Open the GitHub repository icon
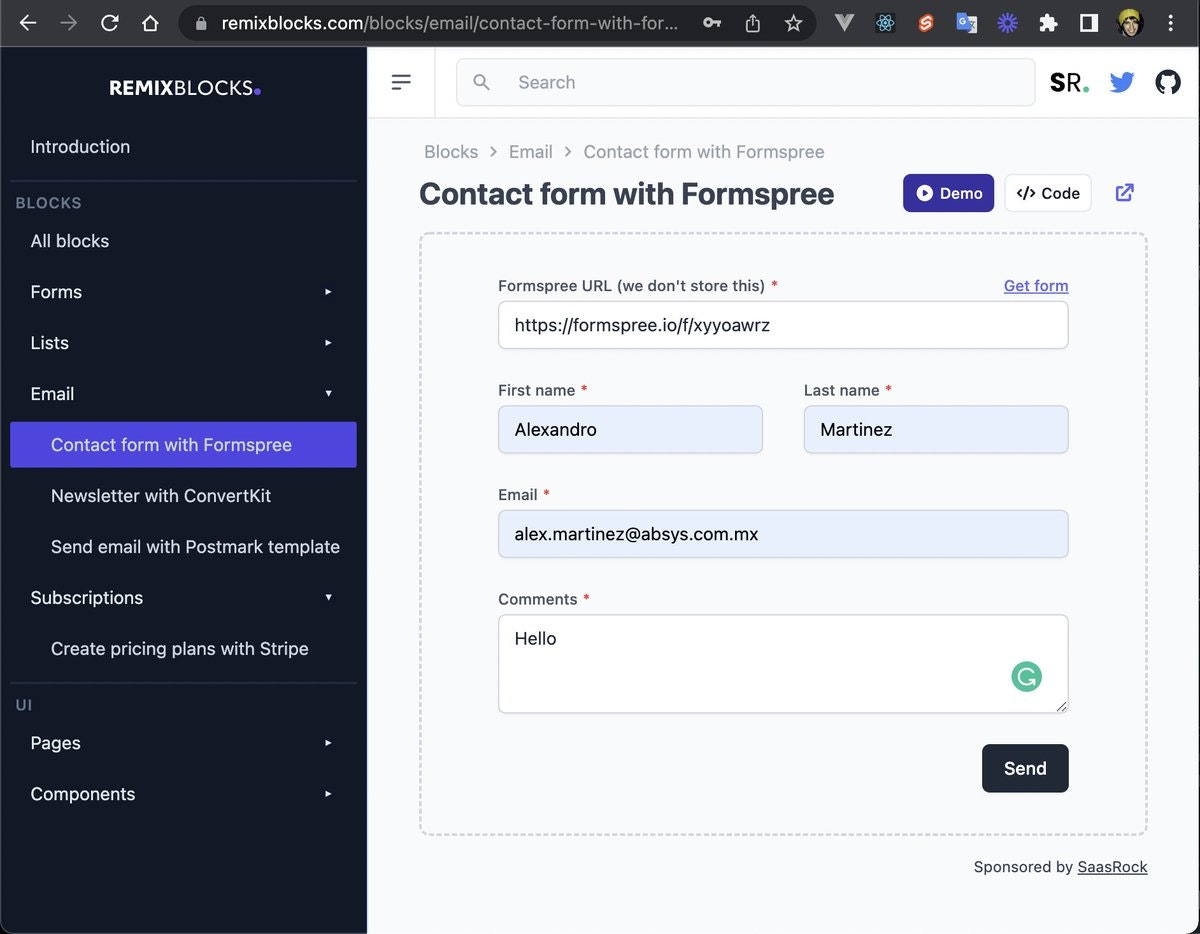1200x934 pixels. click(x=1168, y=82)
